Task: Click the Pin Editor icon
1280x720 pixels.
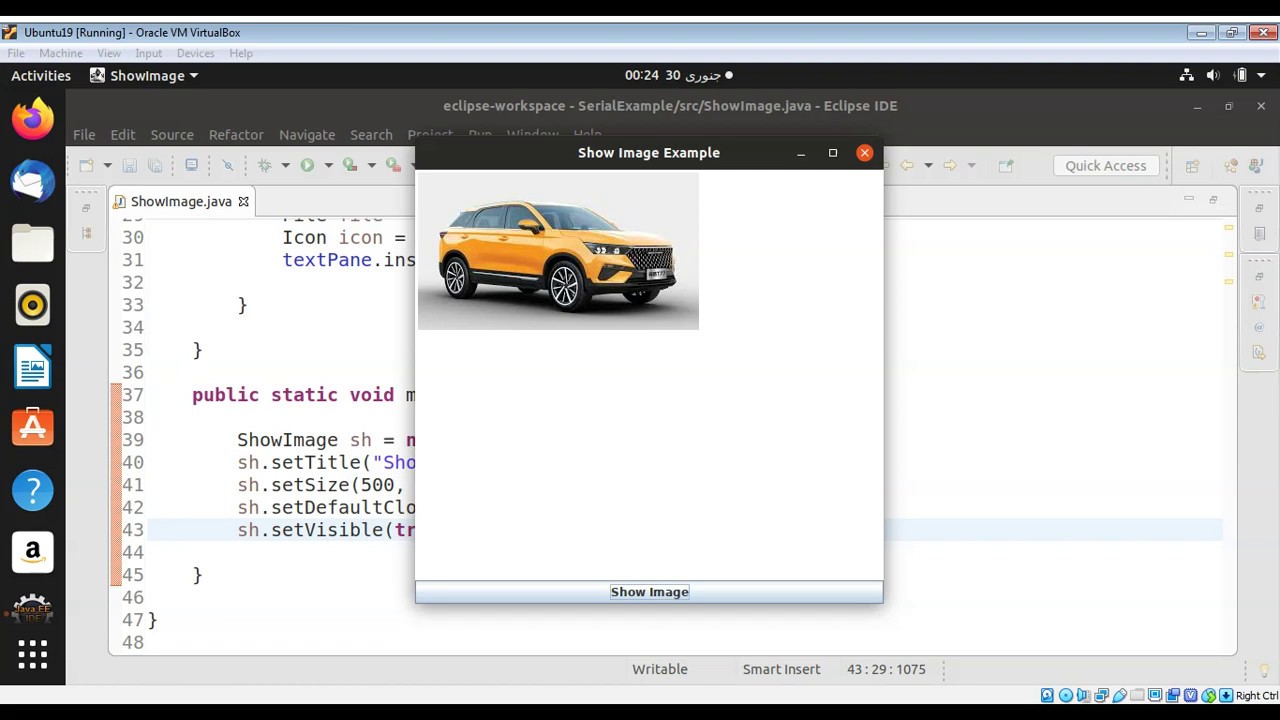Action: pyautogui.click(x=1006, y=165)
